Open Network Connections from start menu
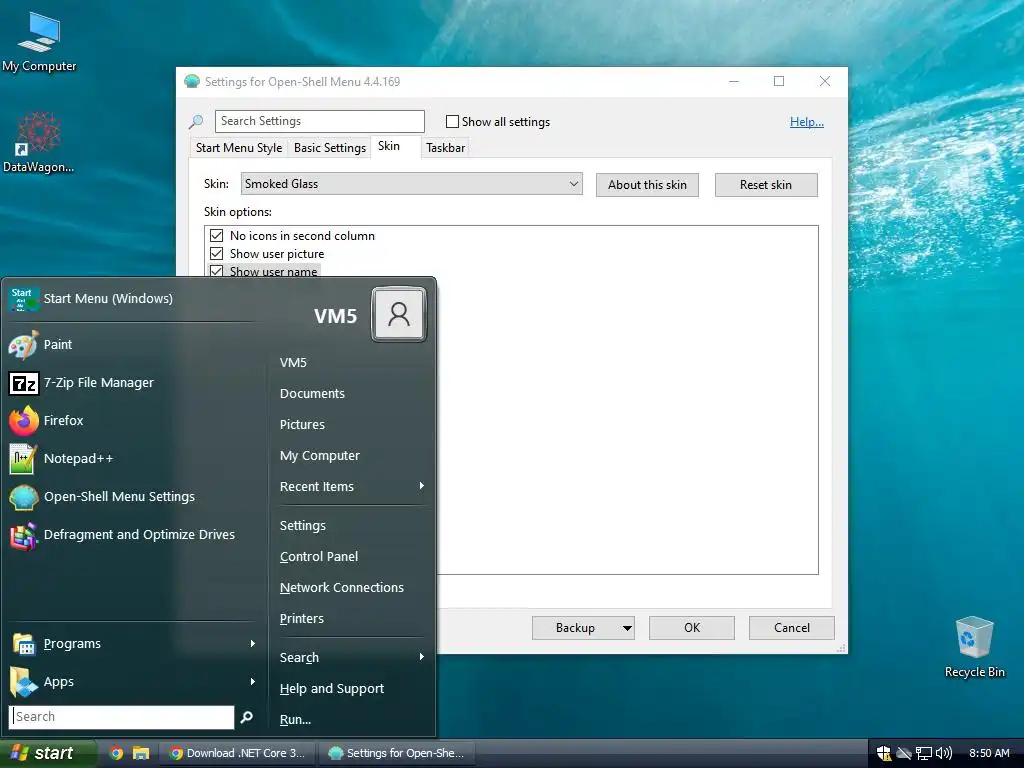The width and height of the screenshot is (1024, 768). point(351,588)
